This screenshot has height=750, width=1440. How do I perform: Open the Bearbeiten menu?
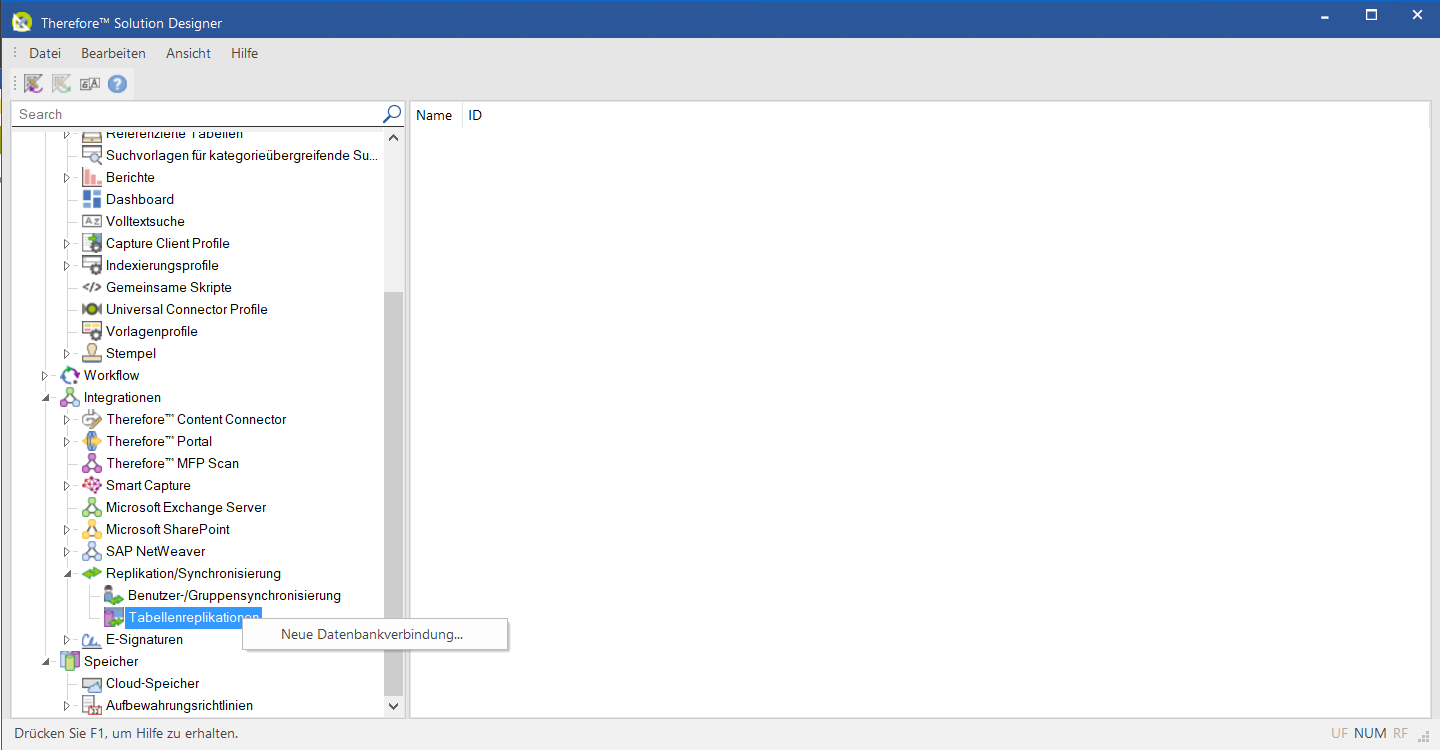[113, 53]
